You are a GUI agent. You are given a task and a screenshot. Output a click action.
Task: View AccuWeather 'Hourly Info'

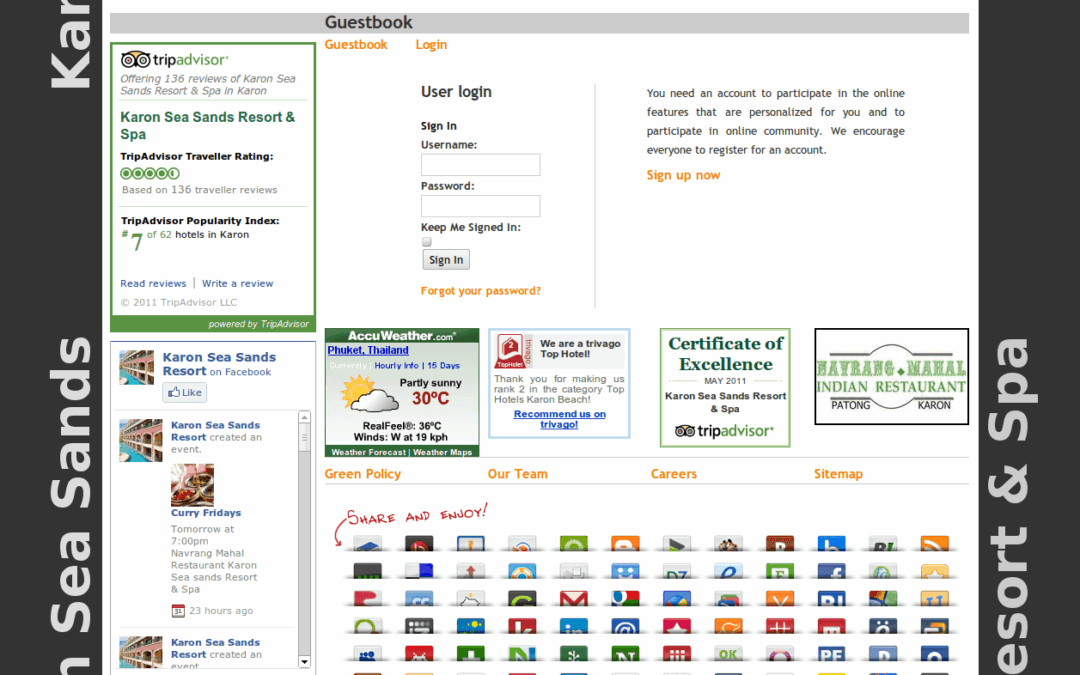pos(396,366)
